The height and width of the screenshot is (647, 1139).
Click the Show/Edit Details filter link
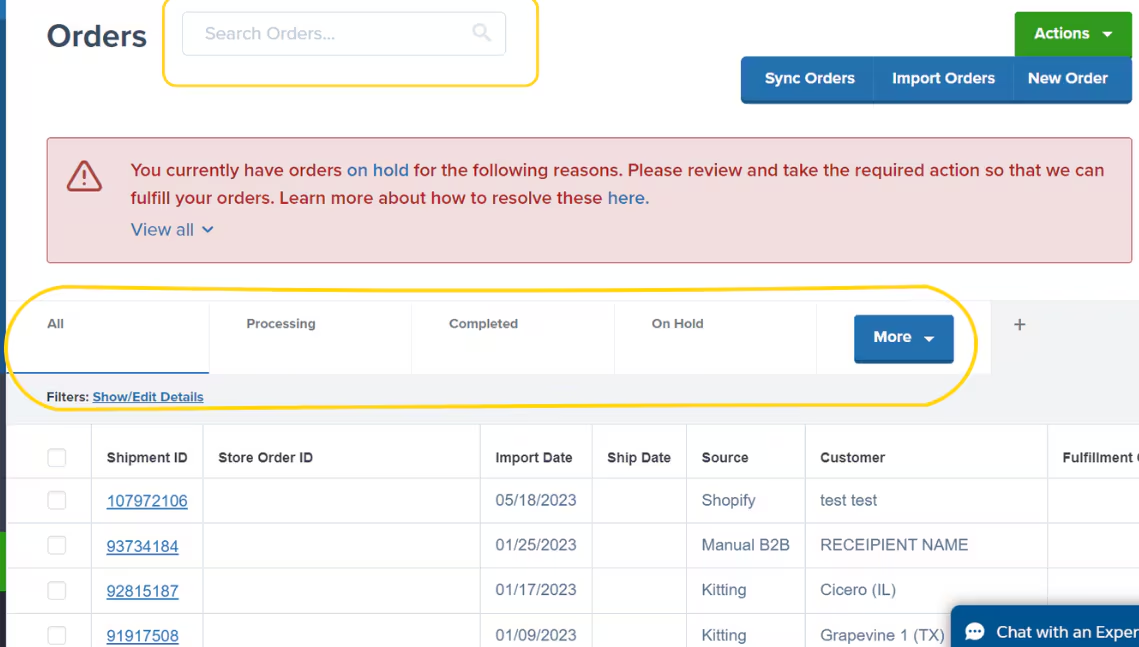148,396
